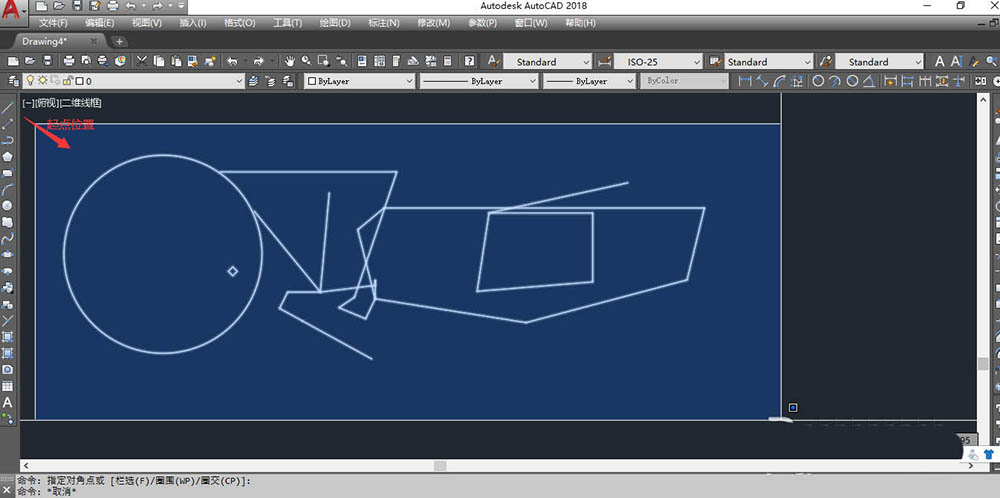Select the Rectangle tool
This screenshot has height=498, width=1000.
(8, 173)
